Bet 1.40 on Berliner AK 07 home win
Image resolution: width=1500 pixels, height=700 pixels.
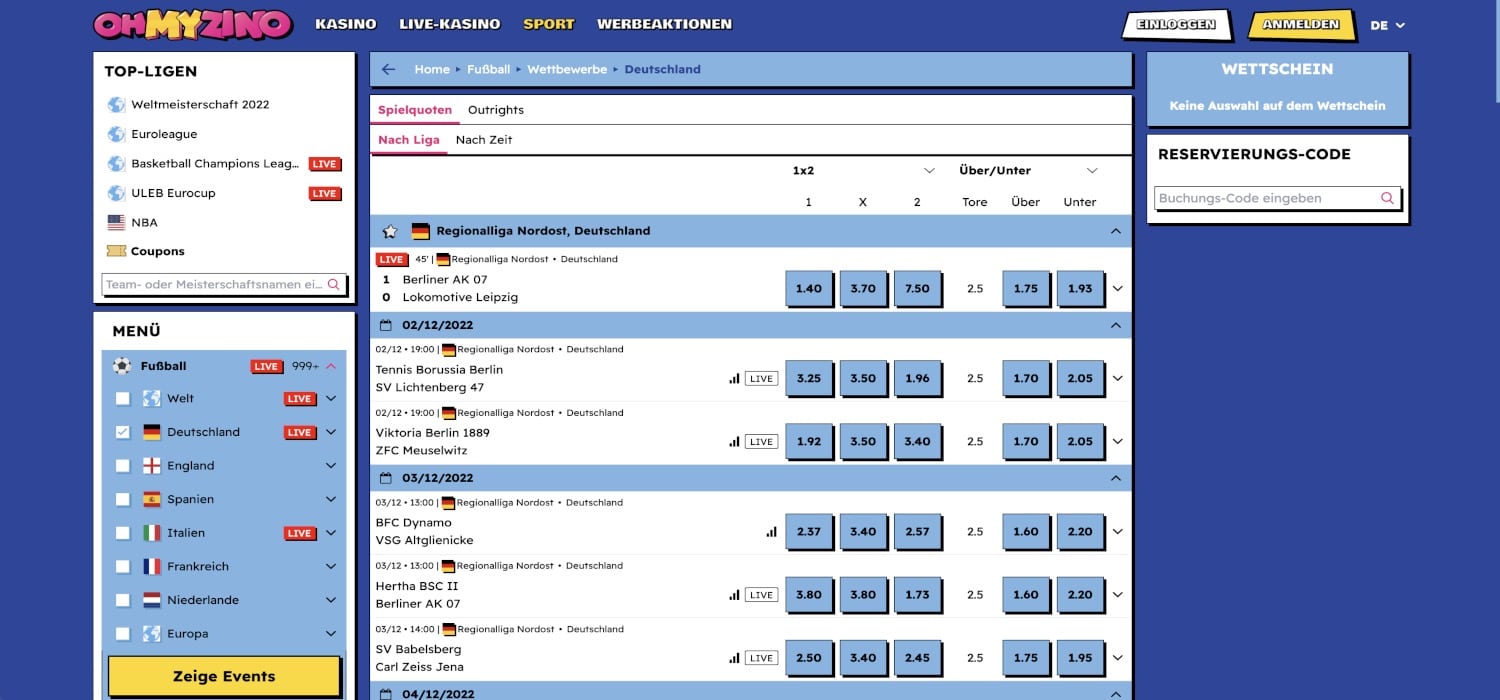click(x=808, y=288)
